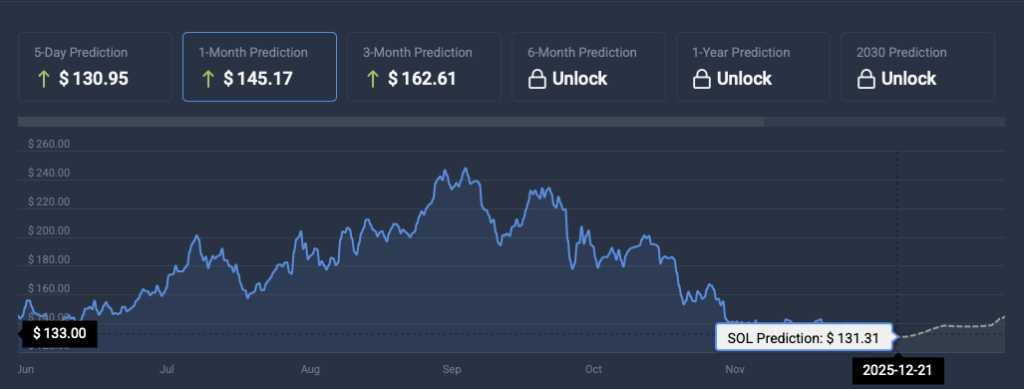The height and width of the screenshot is (389, 1024).
Task: Click the $220.00 label on the price axis
Action: [49, 202]
